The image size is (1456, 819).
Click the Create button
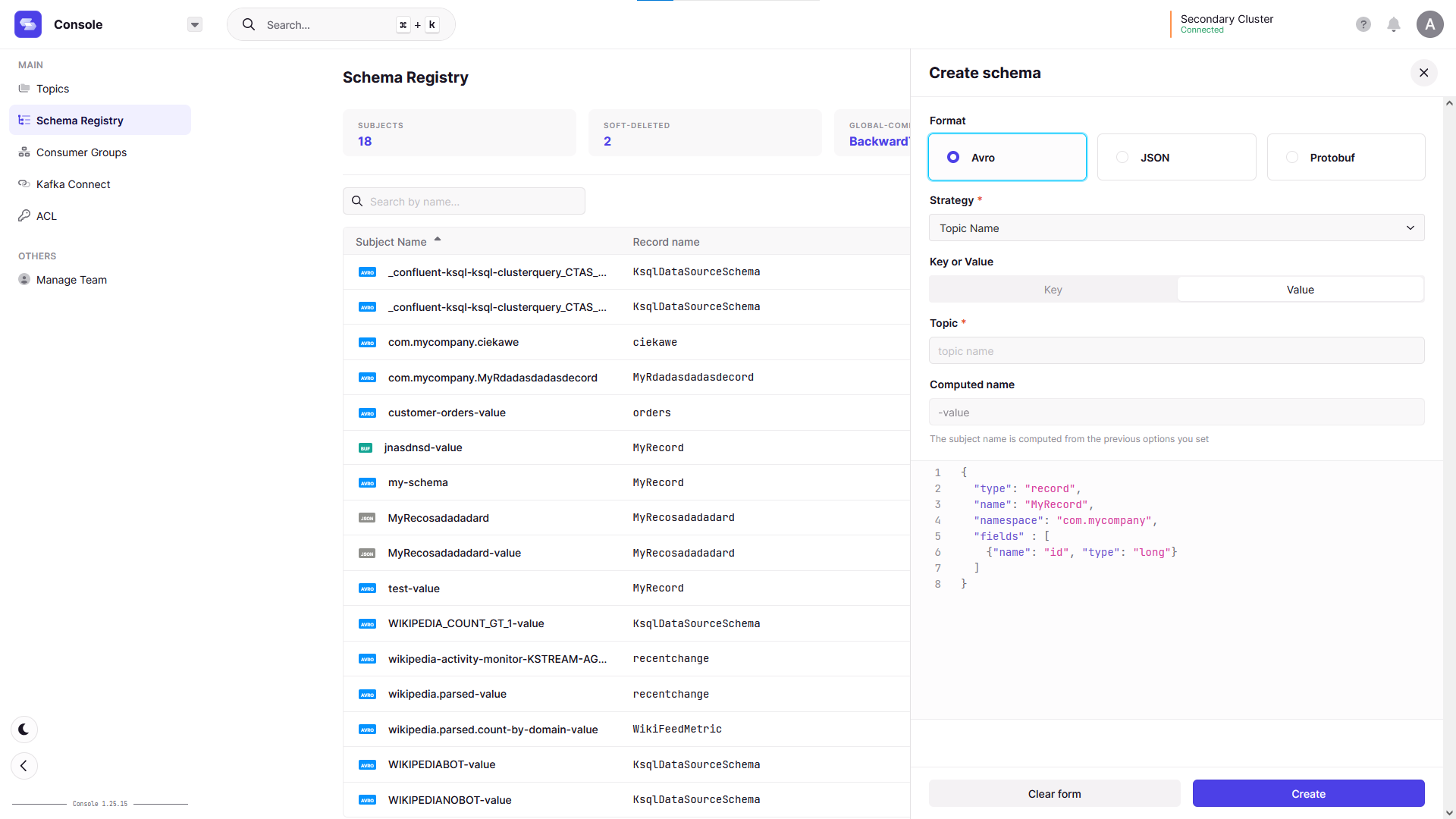coord(1309,794)
